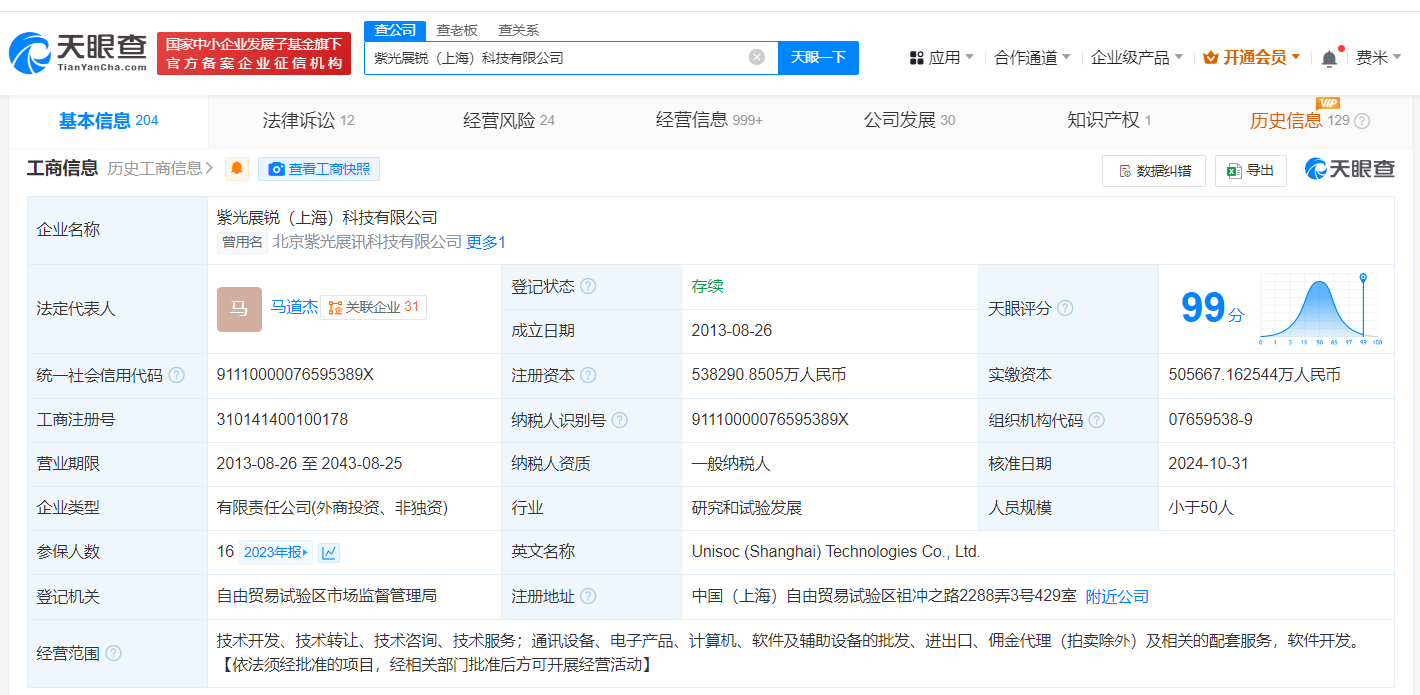
Task: Click the 附近公司 link
Action: [1117, 596]
